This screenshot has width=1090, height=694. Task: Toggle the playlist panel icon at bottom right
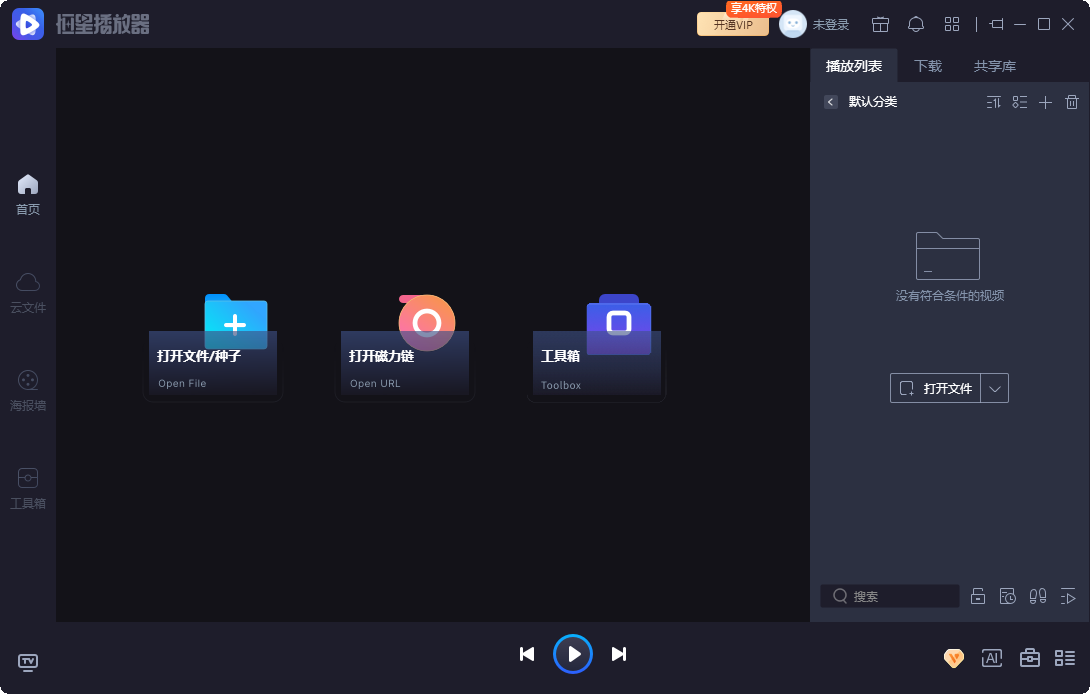tap(1065, 657)
